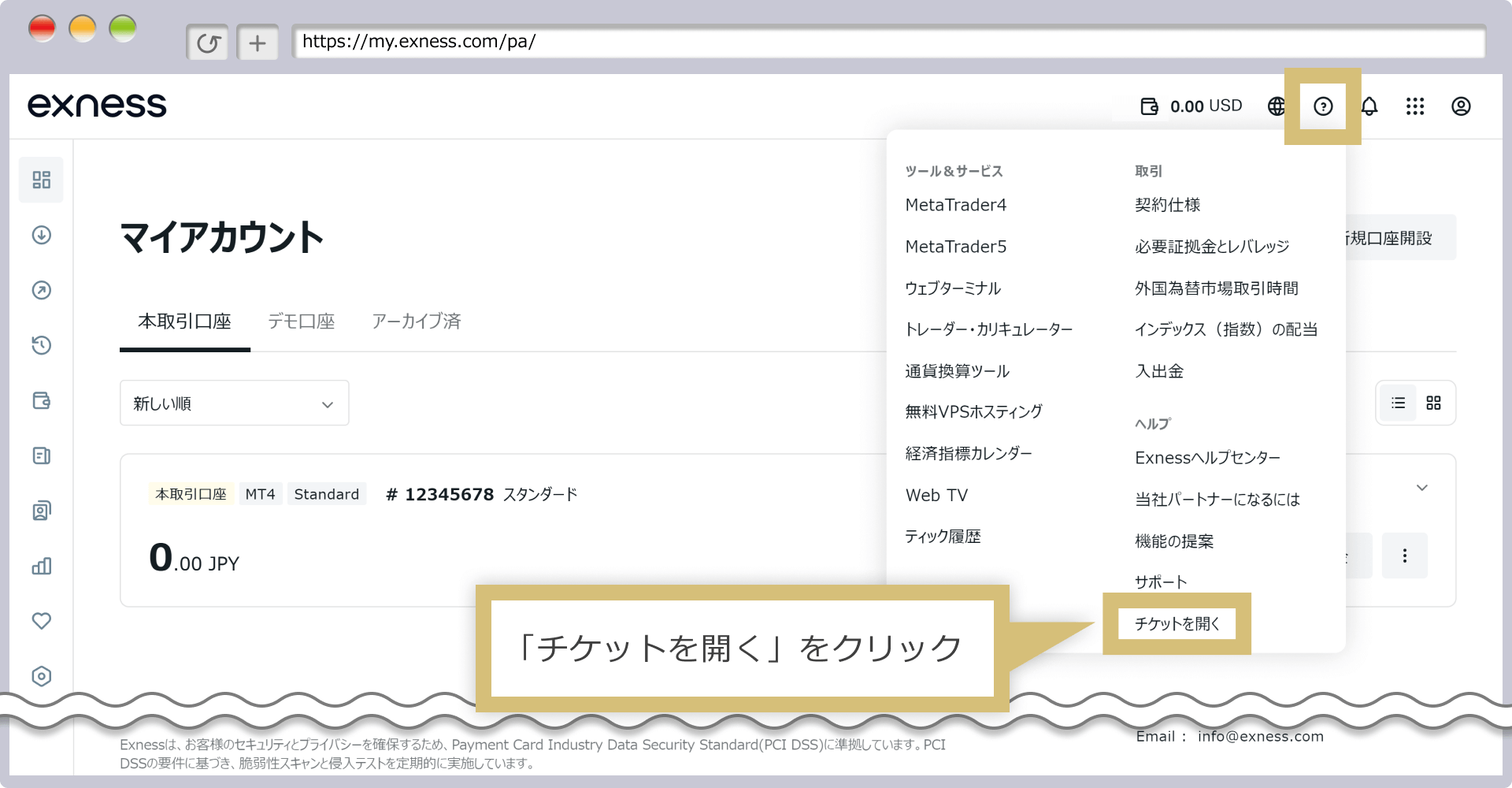The image size is (1512, 788).
Task: Open 無料VPSホスティング menu item
Action: click(x=974, y=411)
